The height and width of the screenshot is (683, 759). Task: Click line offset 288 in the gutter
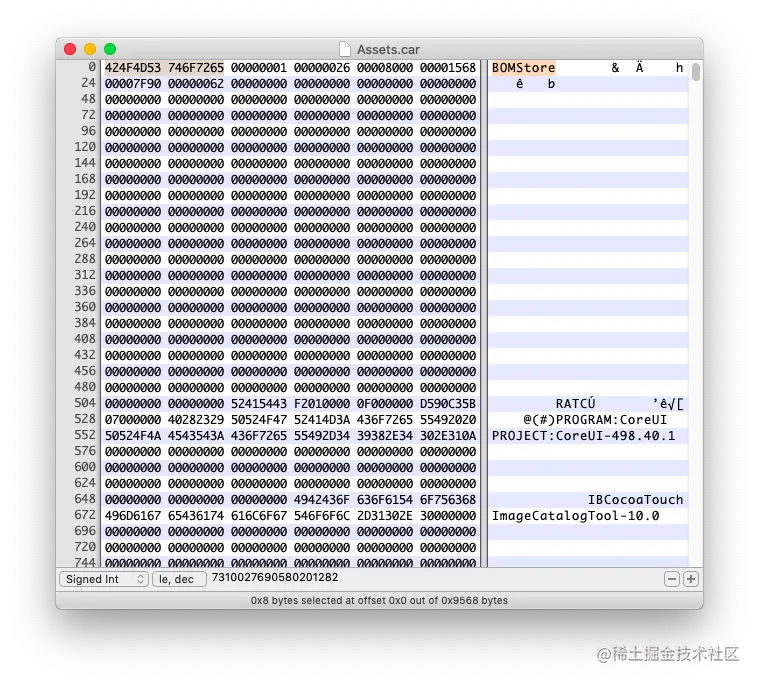pyautogui.click(x=85, y=258)
